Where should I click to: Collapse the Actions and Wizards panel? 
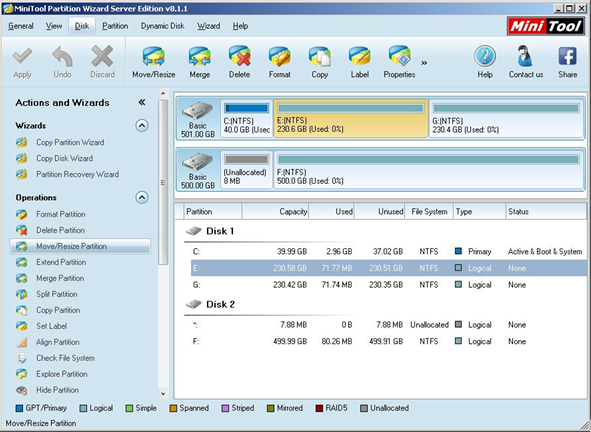[x=142, y=102]
